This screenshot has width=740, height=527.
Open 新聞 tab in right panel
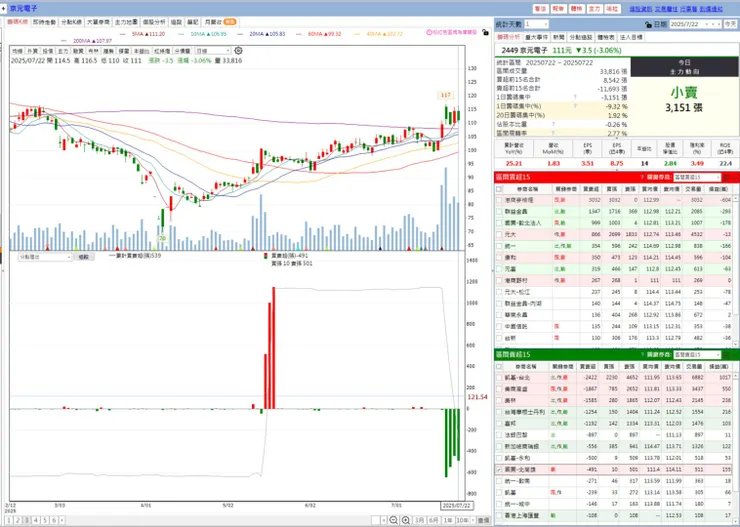(559, 37)
